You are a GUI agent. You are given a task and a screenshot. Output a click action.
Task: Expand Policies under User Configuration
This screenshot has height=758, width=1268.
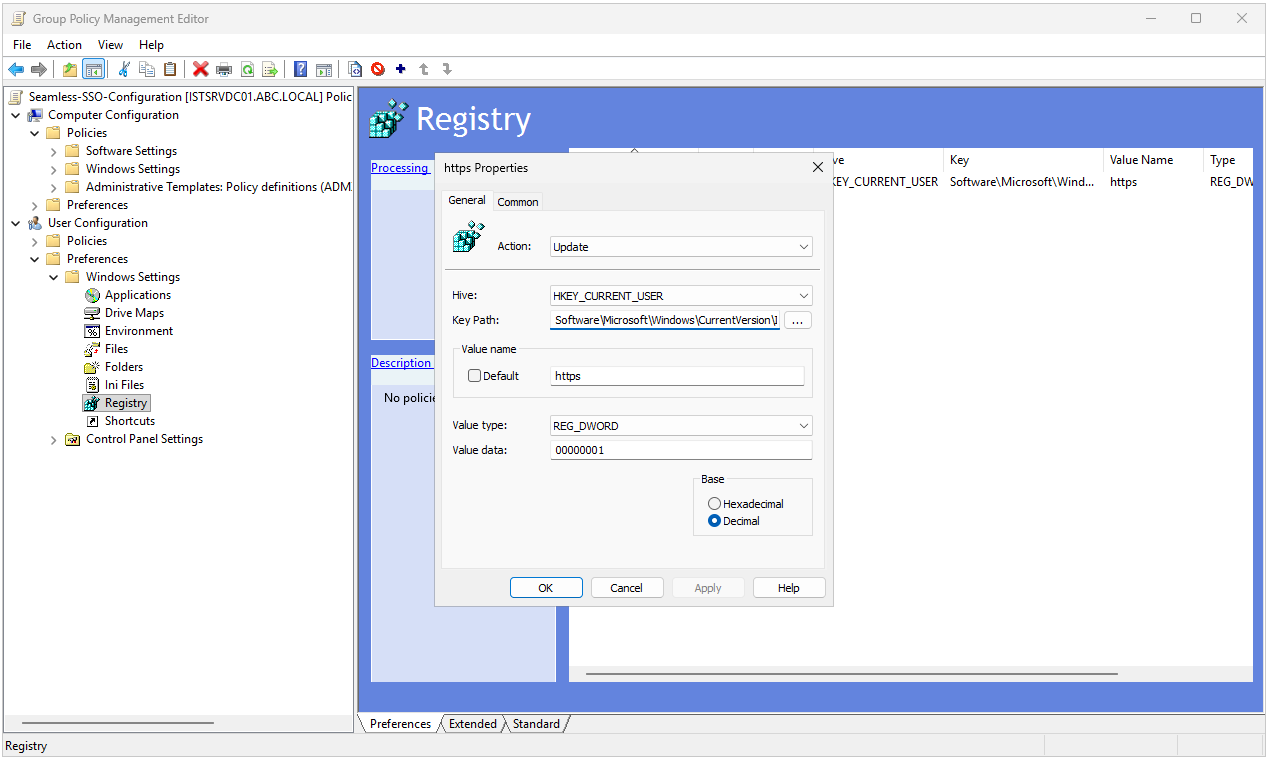(x=35, y=241)
